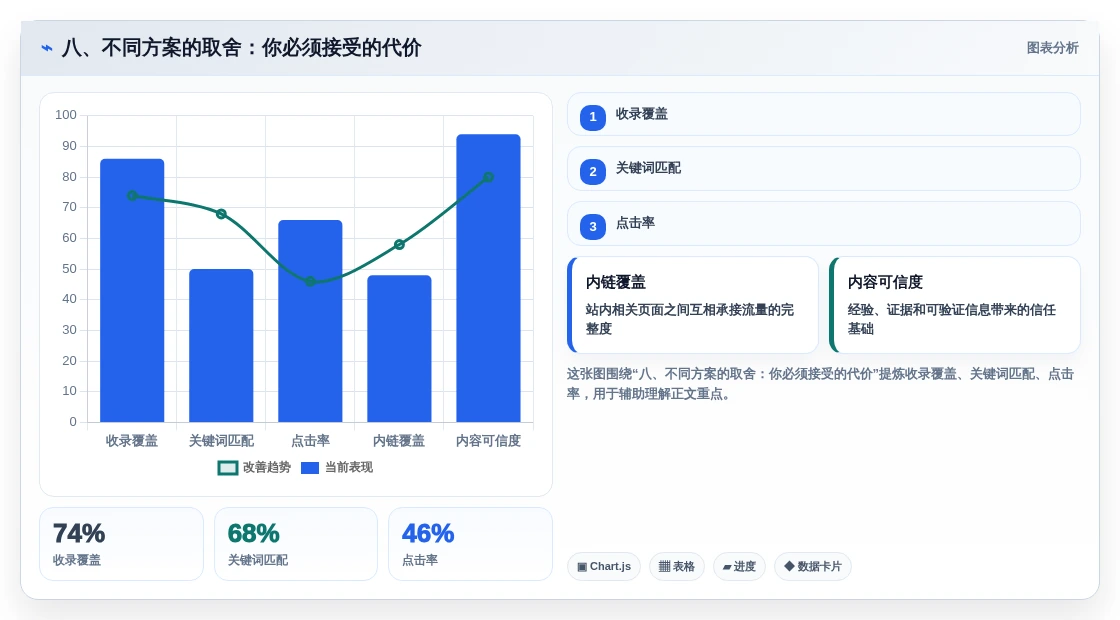Image resolution: width=1120 pixels, height=620 pixels.
Task: Click the blue icon before the section title
Action: click(47, 49)
